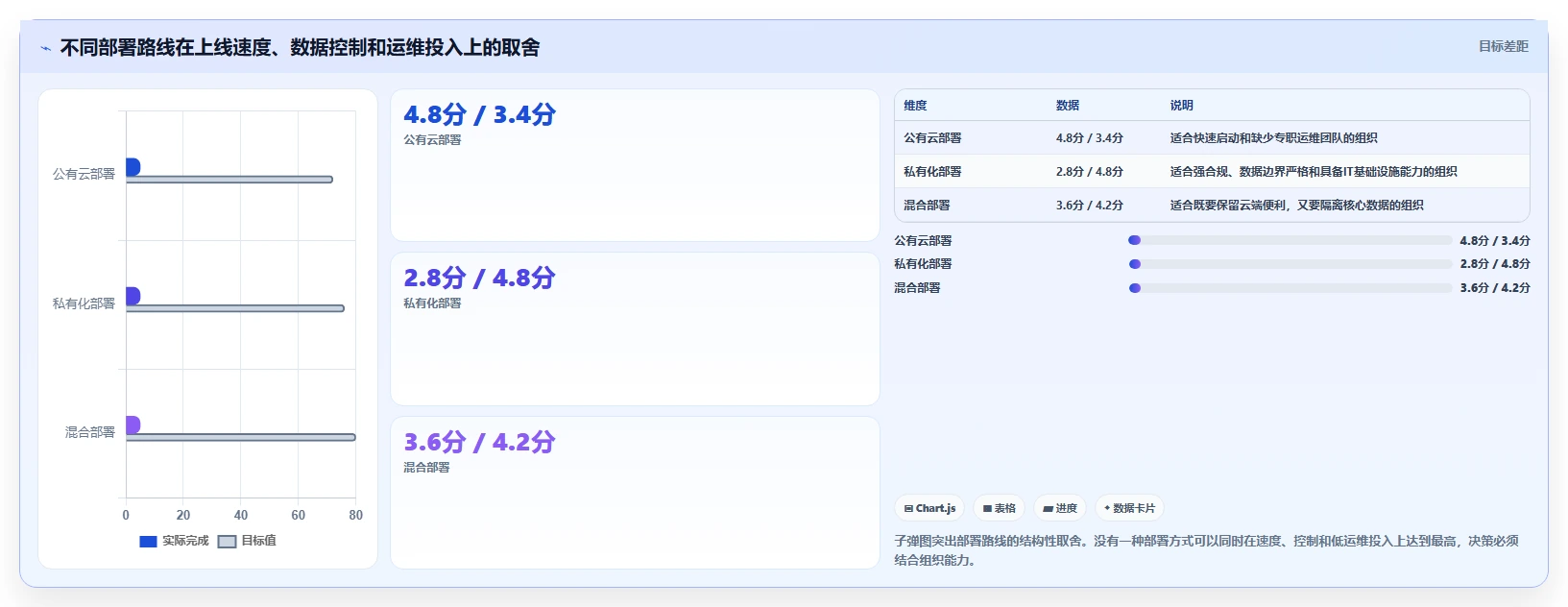
Task: Click progress value 4.8分 / 3.4分
Action: click(x=1495, y=241)
